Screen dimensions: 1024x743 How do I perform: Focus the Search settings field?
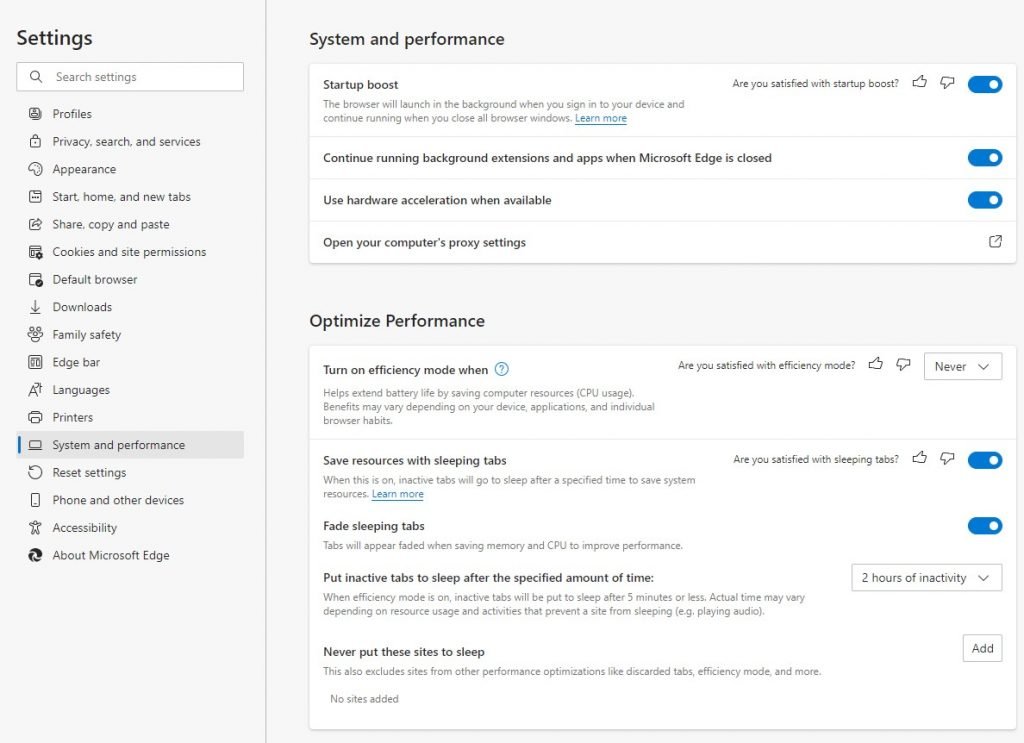click(x=131, y=76)
